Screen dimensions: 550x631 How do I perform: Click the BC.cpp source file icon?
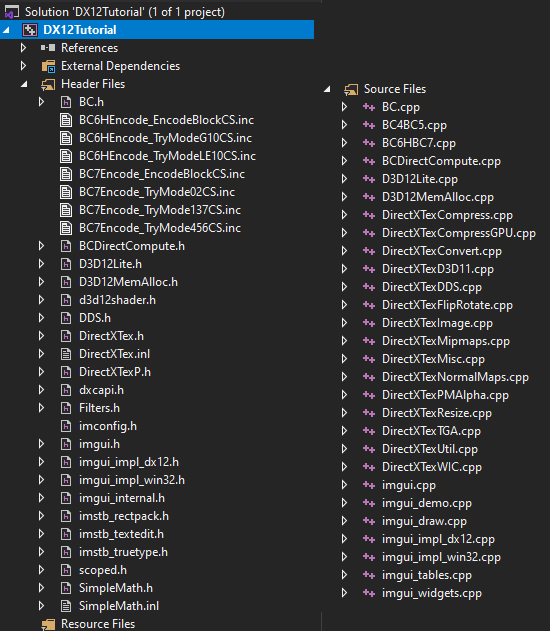click(x=369, y=107)
